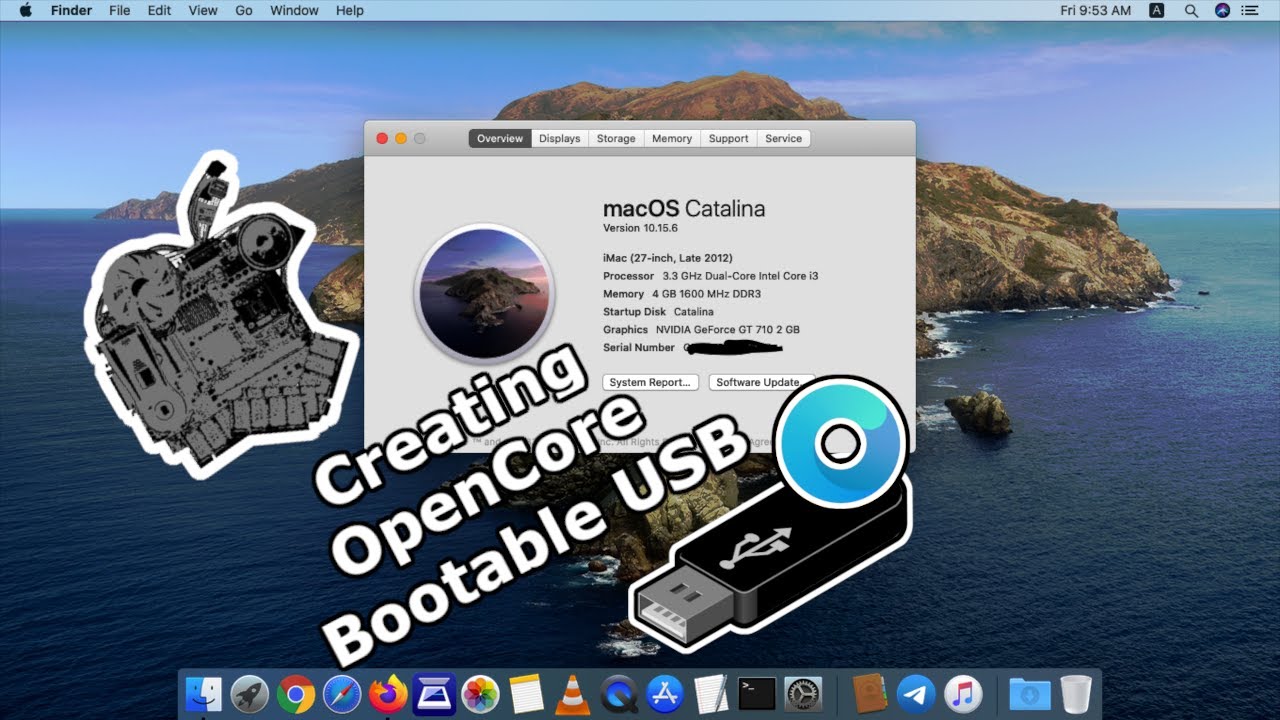
Task: Open Notification Center list icon
Action: [x=1250, y=10]
